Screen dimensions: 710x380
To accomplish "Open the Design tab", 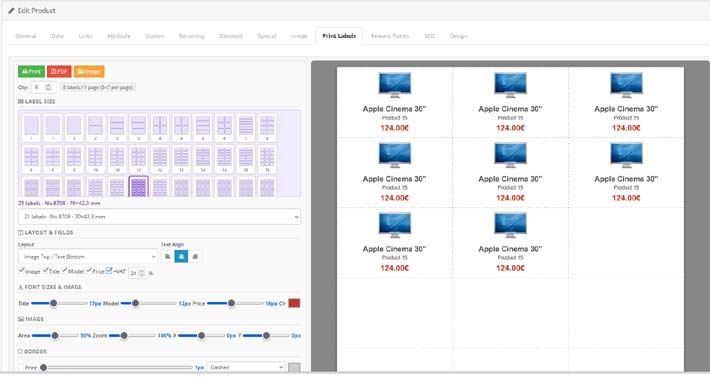I will [459, 36].
